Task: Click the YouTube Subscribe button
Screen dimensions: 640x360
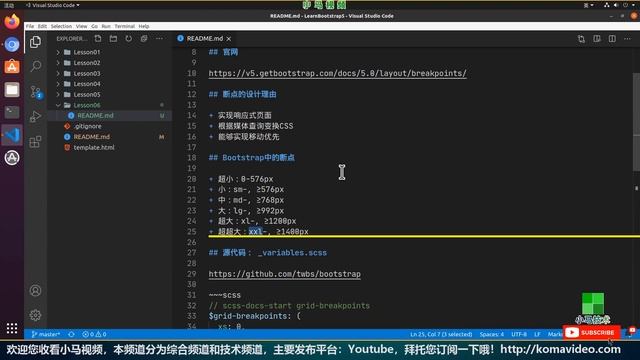Action: coord(591,333)
